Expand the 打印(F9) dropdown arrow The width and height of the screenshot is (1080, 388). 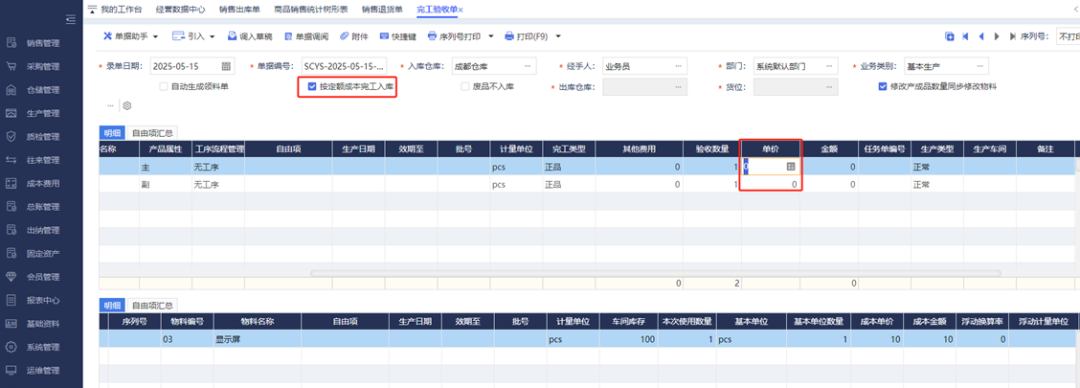(558, 37)
